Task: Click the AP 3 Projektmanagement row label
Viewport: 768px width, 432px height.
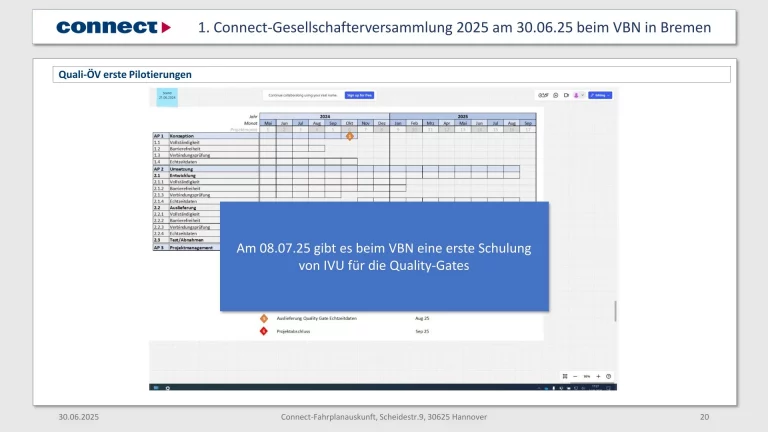Action: 186,247
